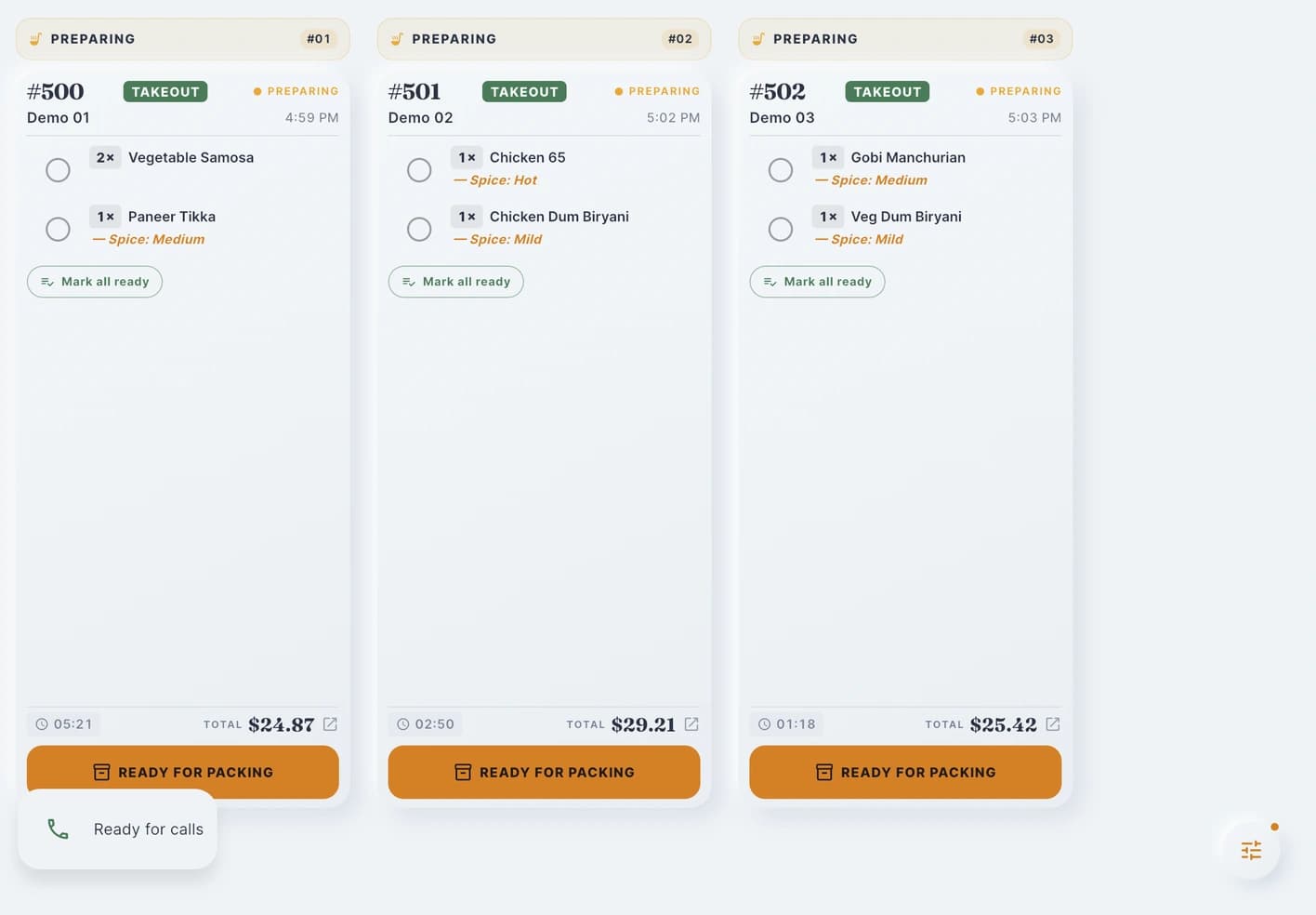Image resolution: width=1316 pixels, height=915 pixels.
Task: Click the 01:18 elapsed timer chip
Action: [x=787, y=724]
